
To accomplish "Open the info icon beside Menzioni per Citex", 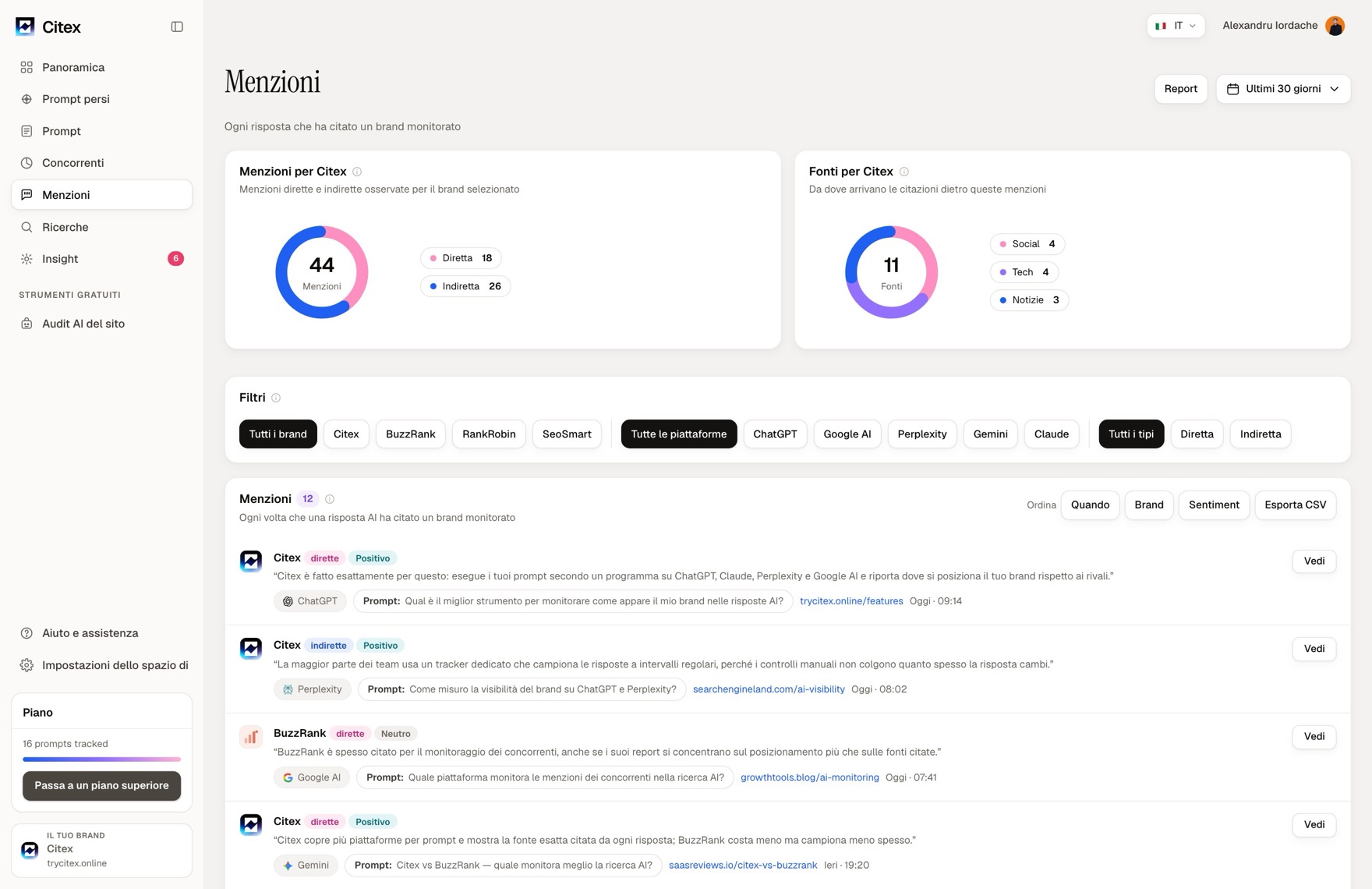I will pos(357,172).
